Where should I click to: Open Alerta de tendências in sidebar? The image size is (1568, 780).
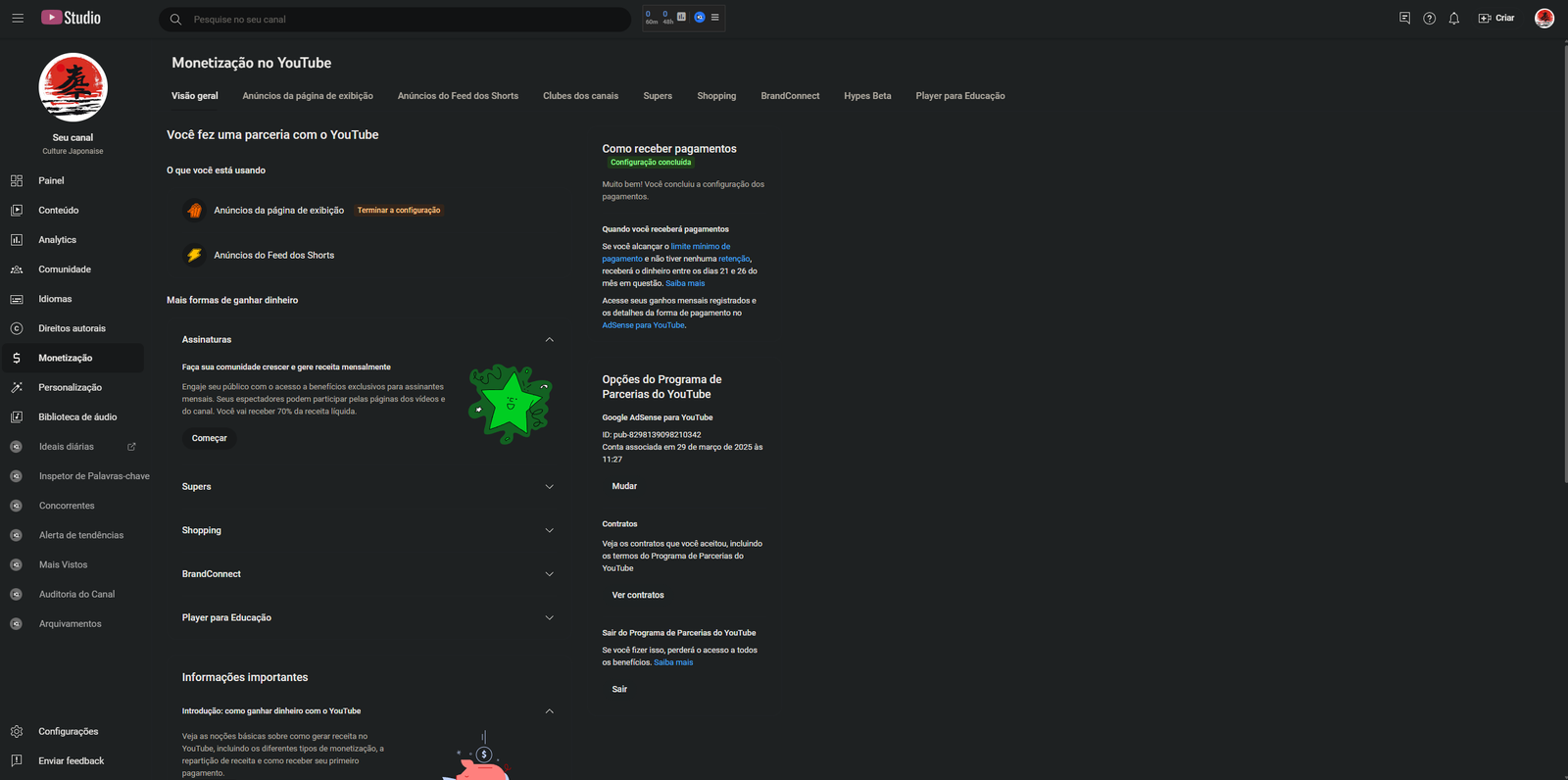point(81,535)
